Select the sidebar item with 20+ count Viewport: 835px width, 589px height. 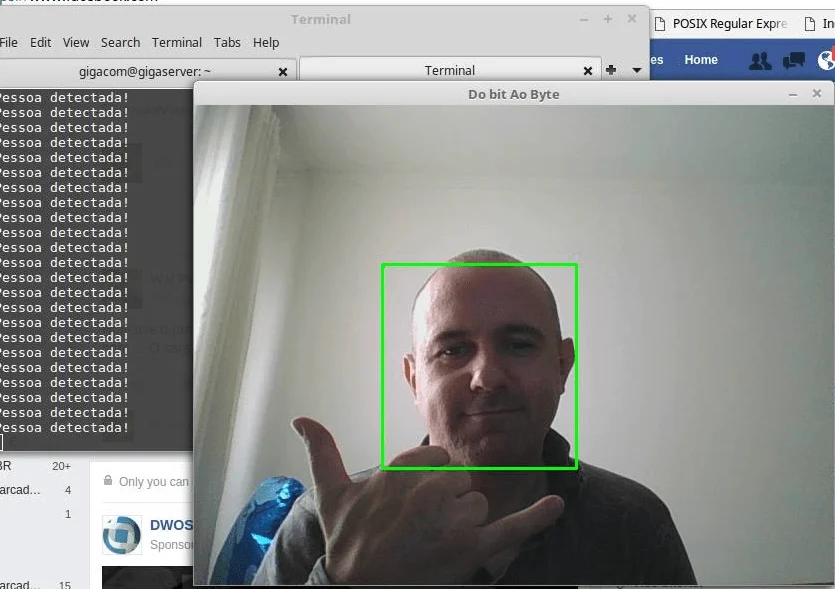[x=36, y=466]
